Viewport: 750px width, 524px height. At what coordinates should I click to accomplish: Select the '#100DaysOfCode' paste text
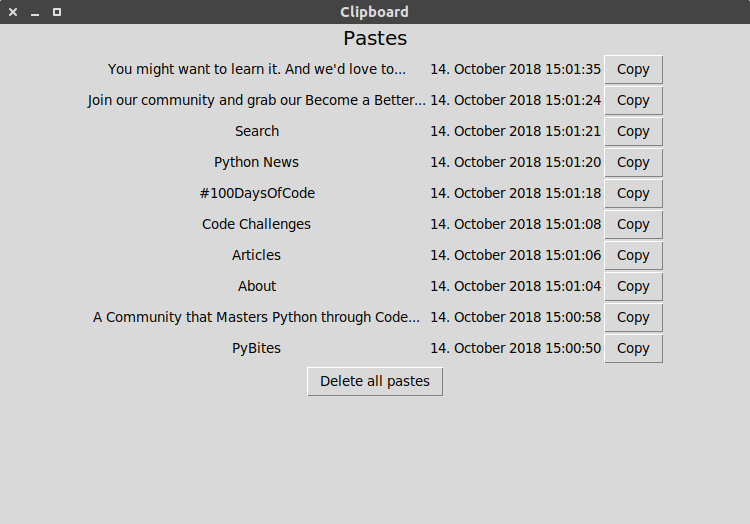click(257, 194)
